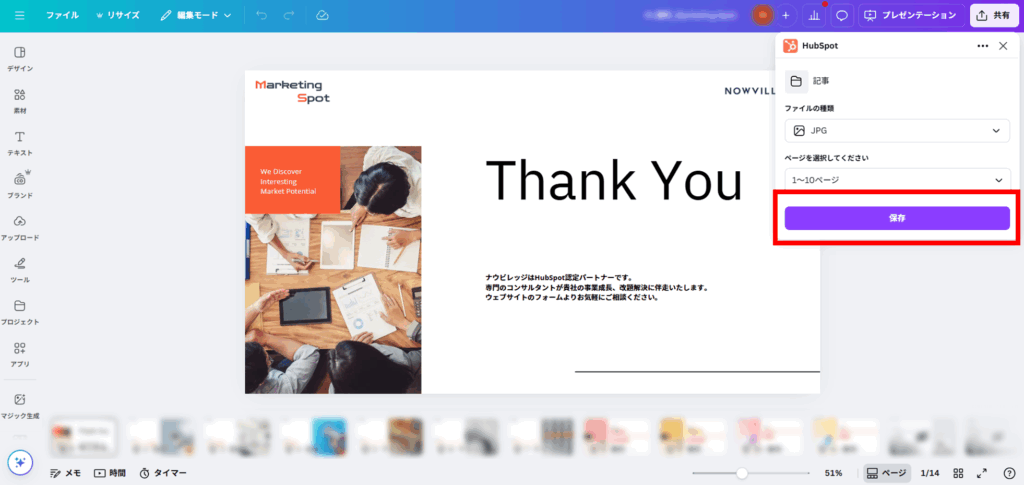Click the 共有 share button

(994, 15)
